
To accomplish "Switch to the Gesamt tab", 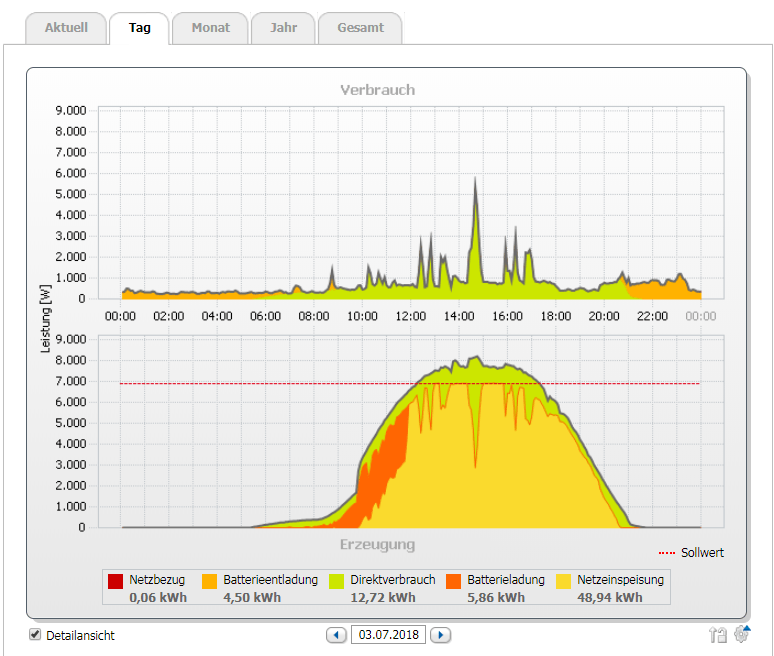I will coord(360,28).
